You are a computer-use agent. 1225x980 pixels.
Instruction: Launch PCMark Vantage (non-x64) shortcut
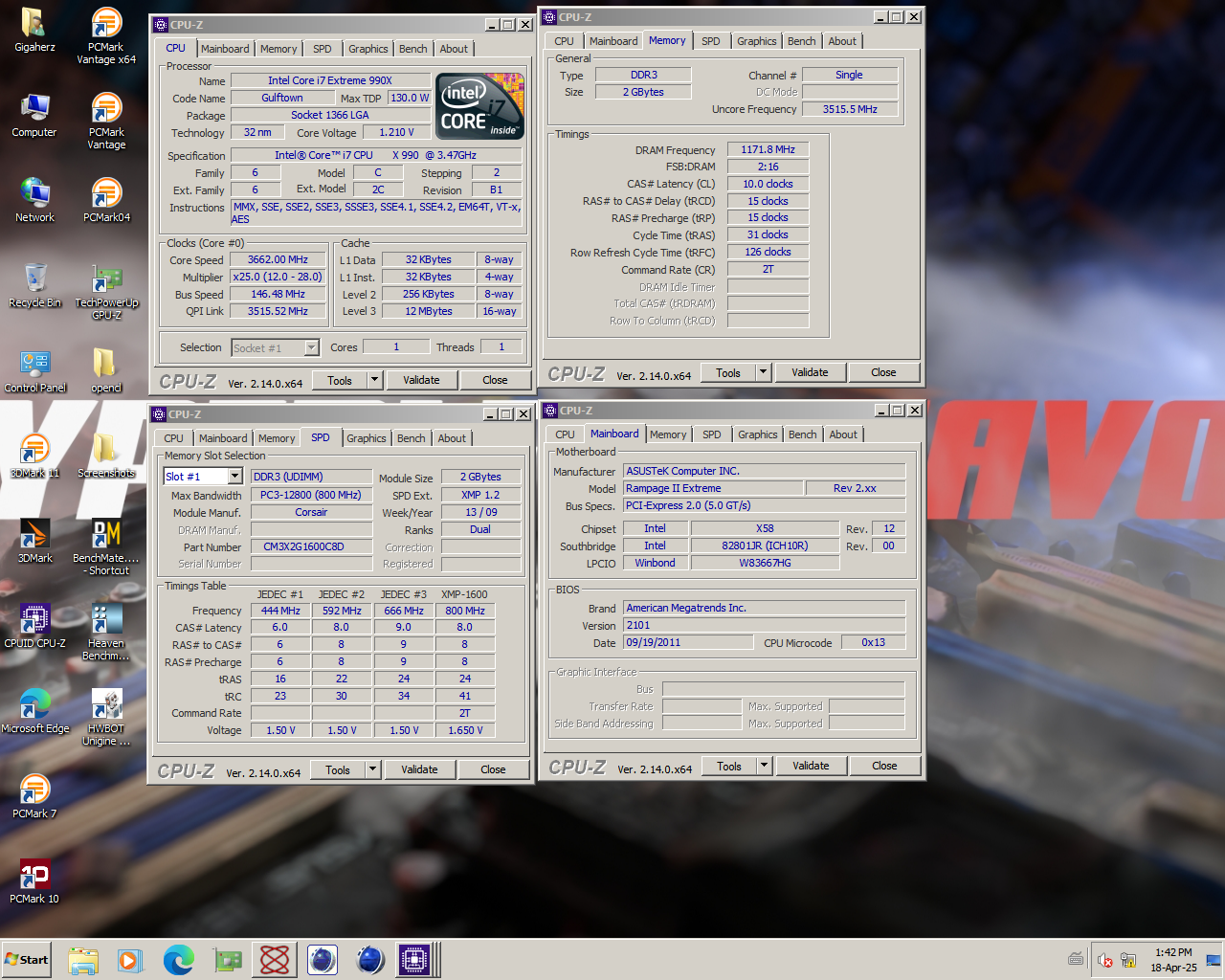pos(106,122)
